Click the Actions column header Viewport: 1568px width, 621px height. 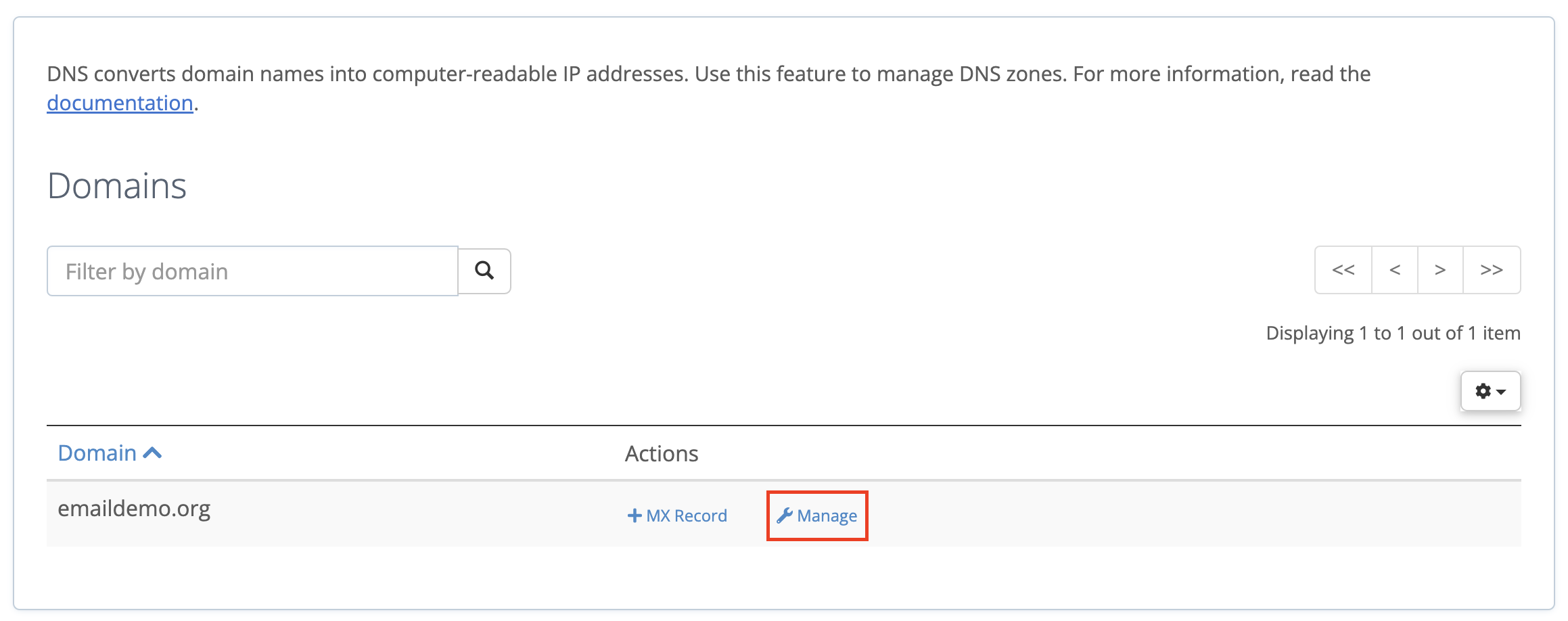point(662,453)
